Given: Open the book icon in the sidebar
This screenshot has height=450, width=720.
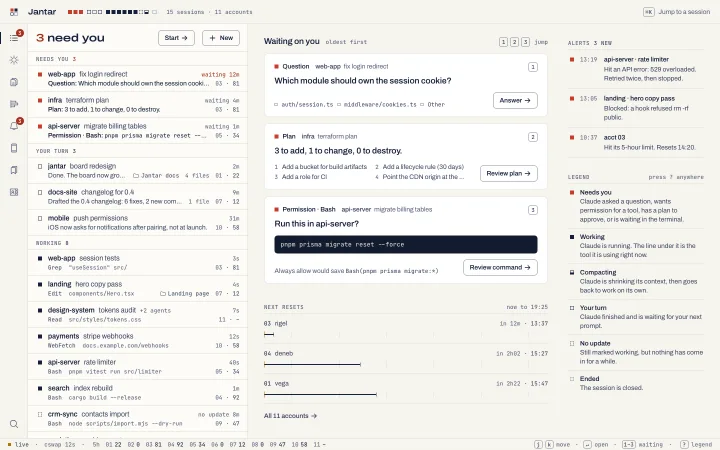Looking at the screenshot, I should coord(14,170).
